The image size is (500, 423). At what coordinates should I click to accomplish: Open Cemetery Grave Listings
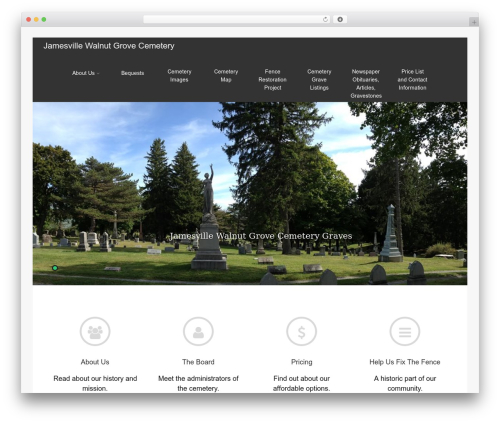319,80
